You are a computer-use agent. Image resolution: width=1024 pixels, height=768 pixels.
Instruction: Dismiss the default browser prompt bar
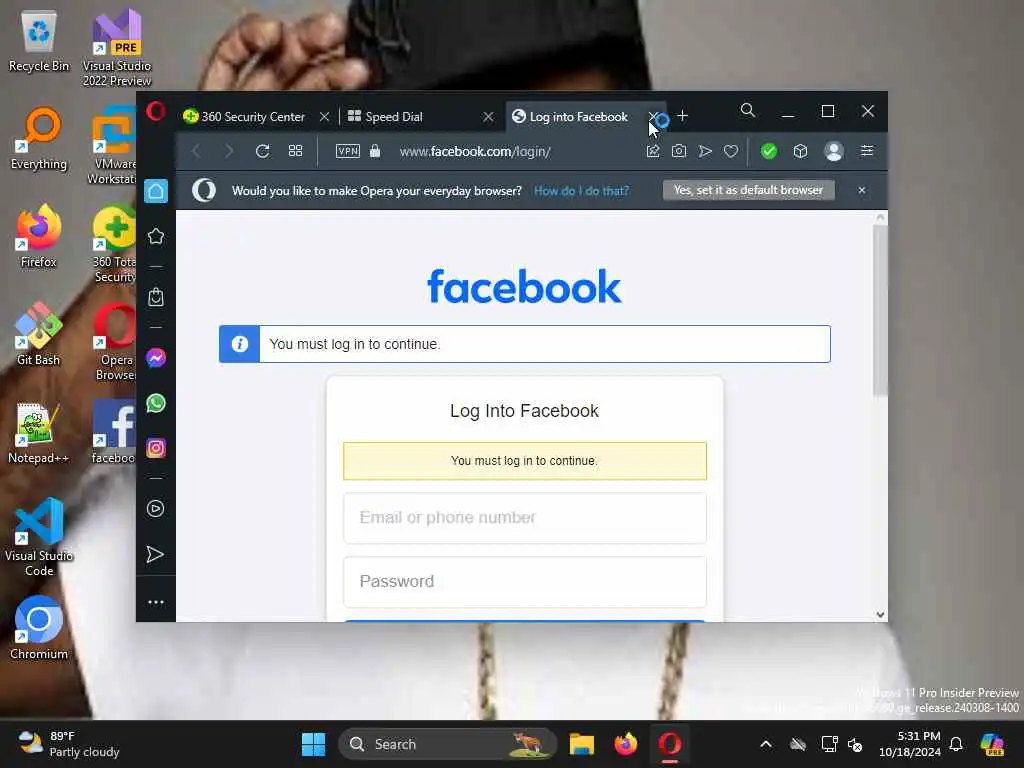[x=861, y=190]
